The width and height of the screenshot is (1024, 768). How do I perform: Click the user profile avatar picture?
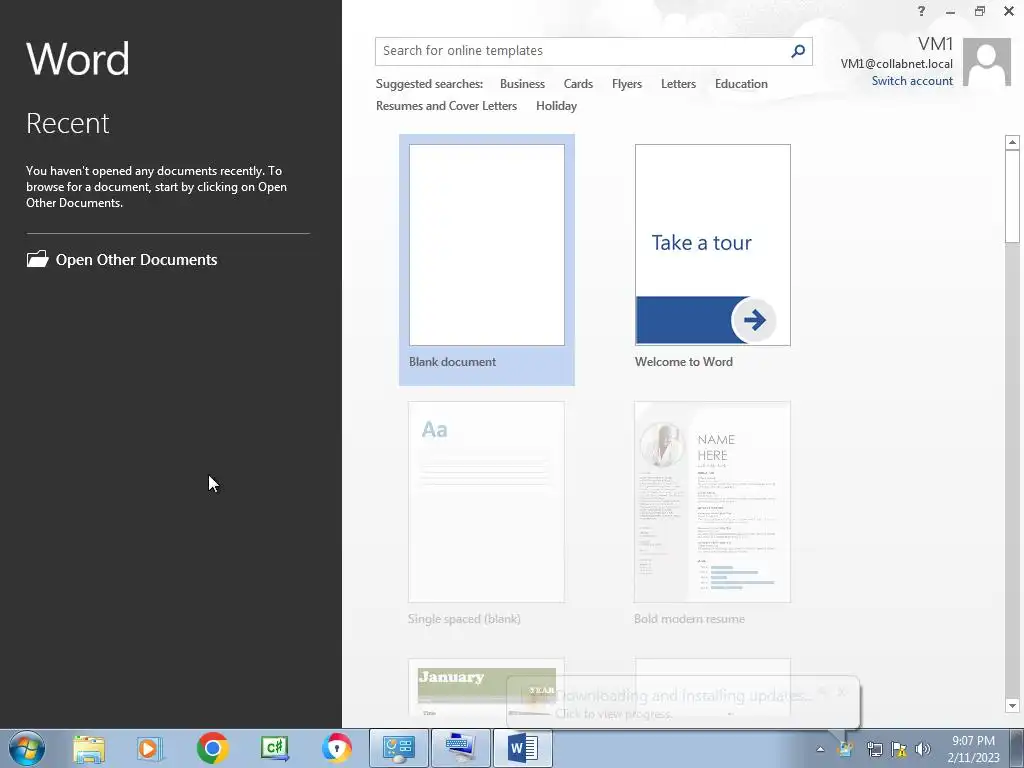pyautogui.click(x=987, y=62)
